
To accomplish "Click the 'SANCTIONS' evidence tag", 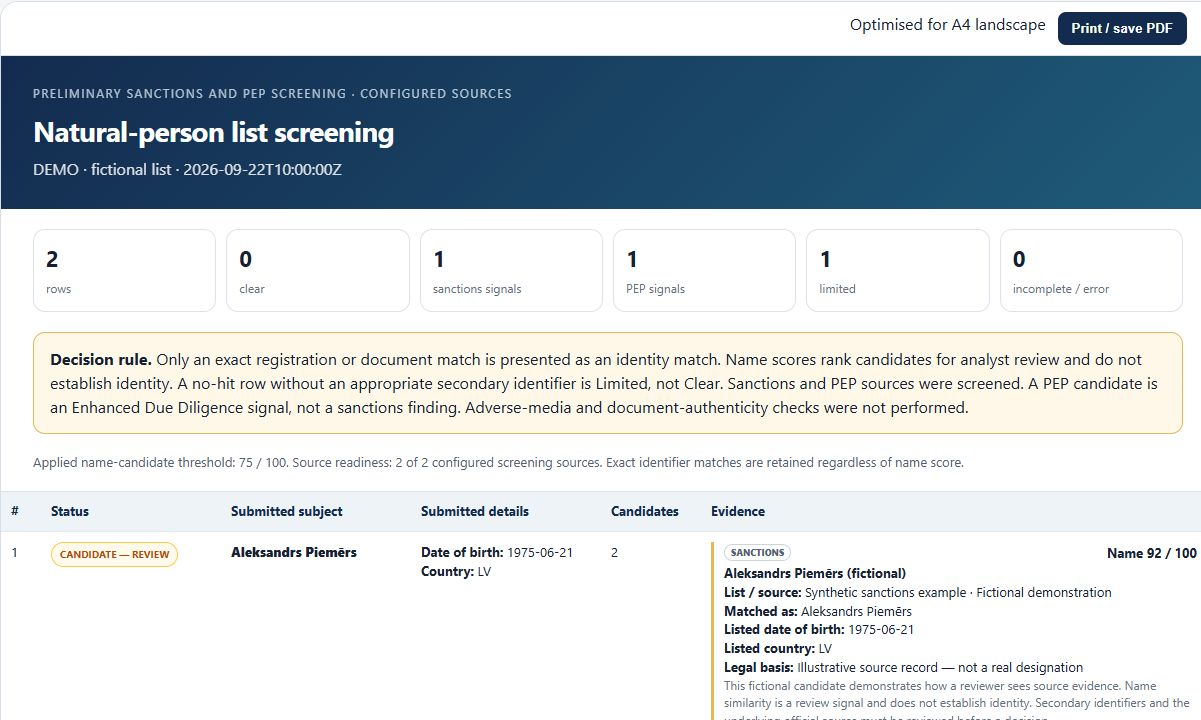I will tap(757, 552).
